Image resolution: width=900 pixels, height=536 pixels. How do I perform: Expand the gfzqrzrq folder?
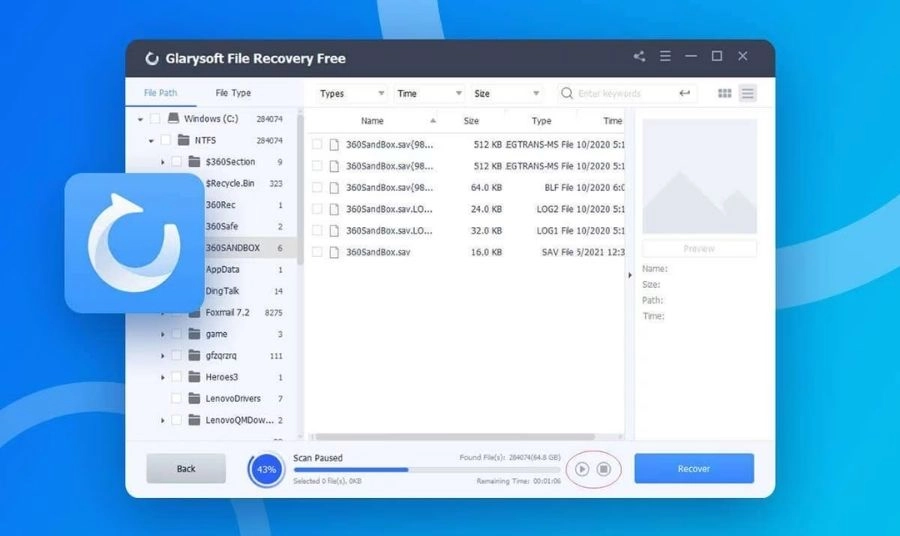162,356
